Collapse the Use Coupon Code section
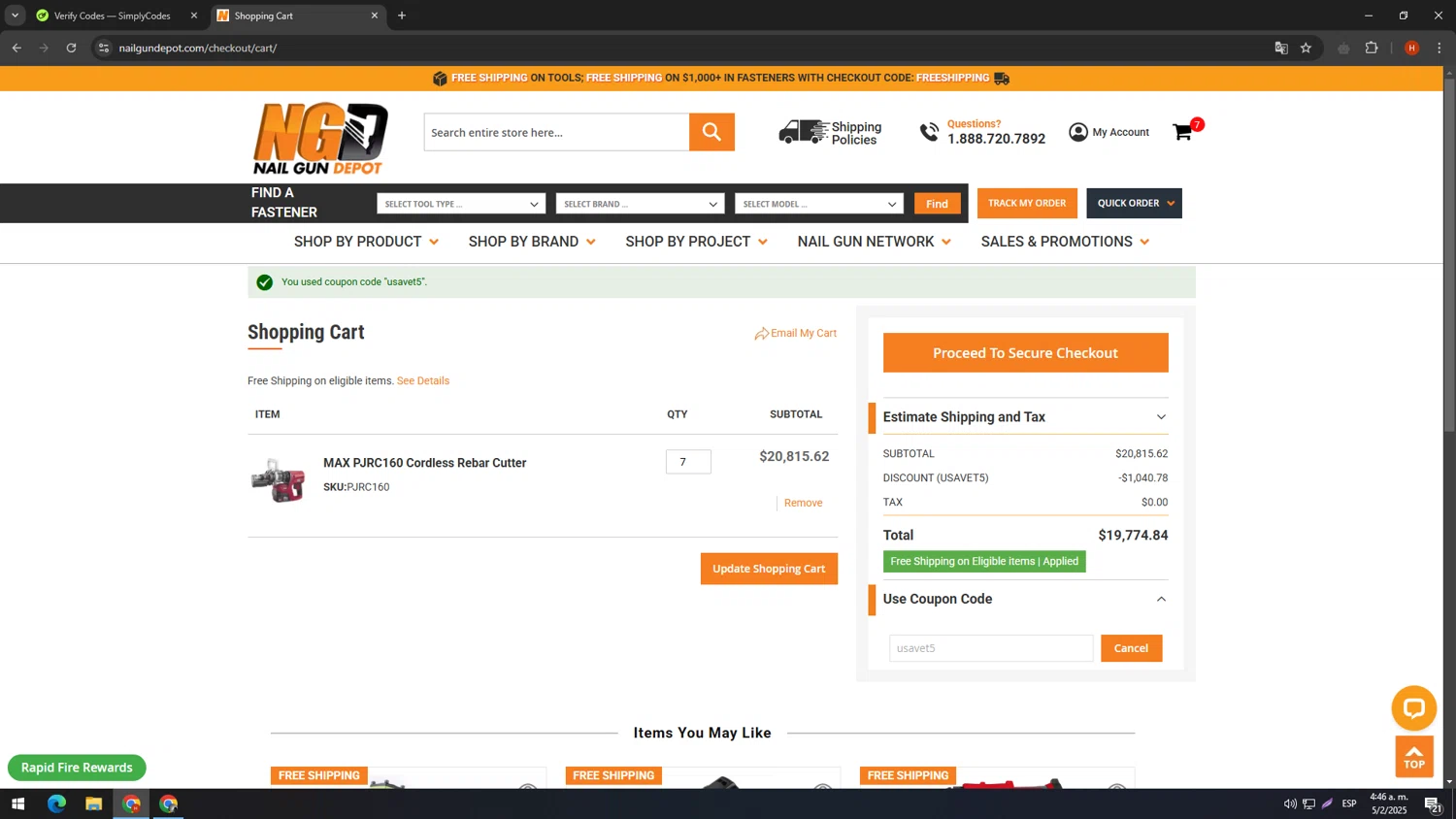This screenshot has height=819, width=1456. point(1025,599)
